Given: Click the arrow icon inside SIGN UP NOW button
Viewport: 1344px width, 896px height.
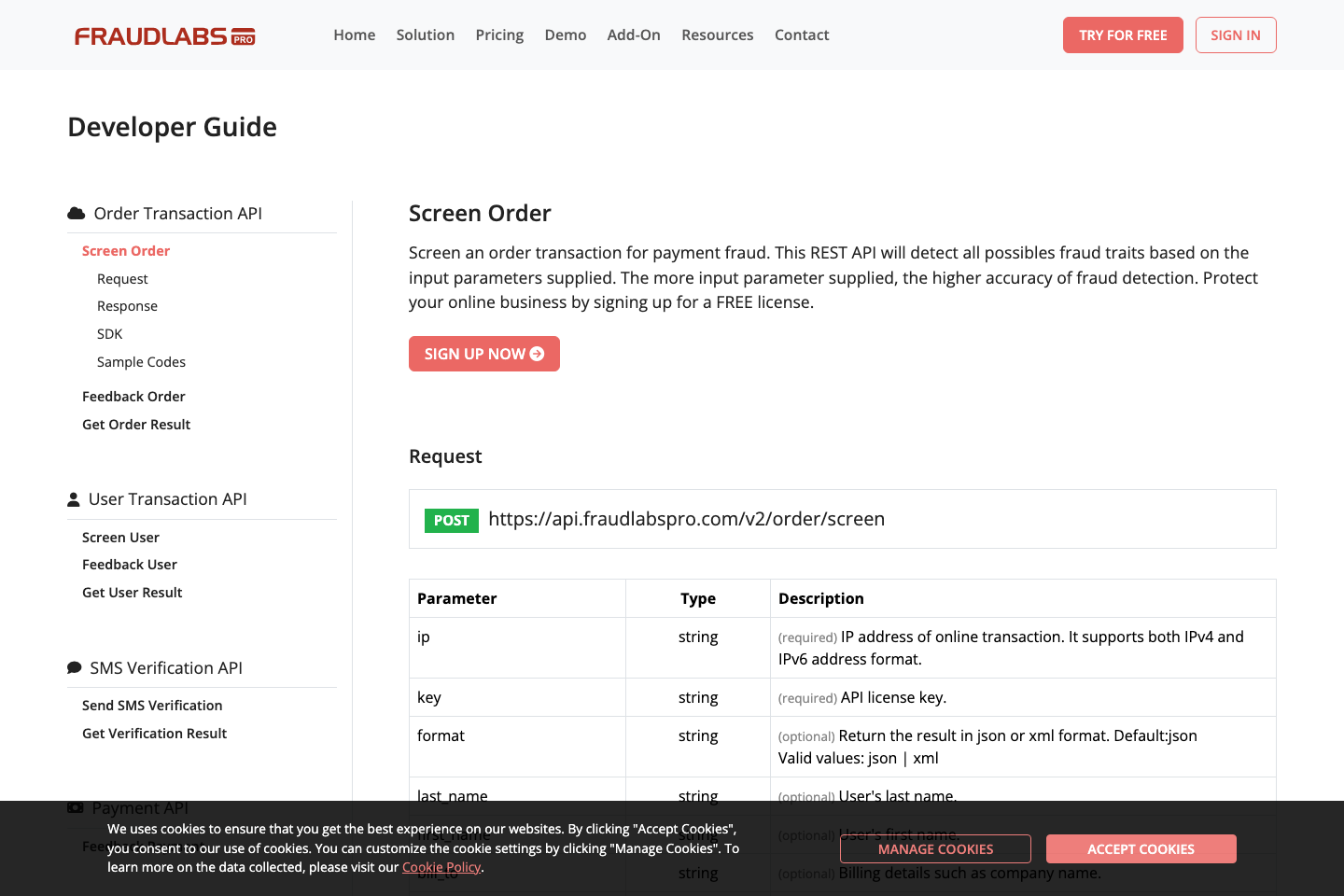Looking at the screenshot, I should pyautogui.click(x=538, y=354).
